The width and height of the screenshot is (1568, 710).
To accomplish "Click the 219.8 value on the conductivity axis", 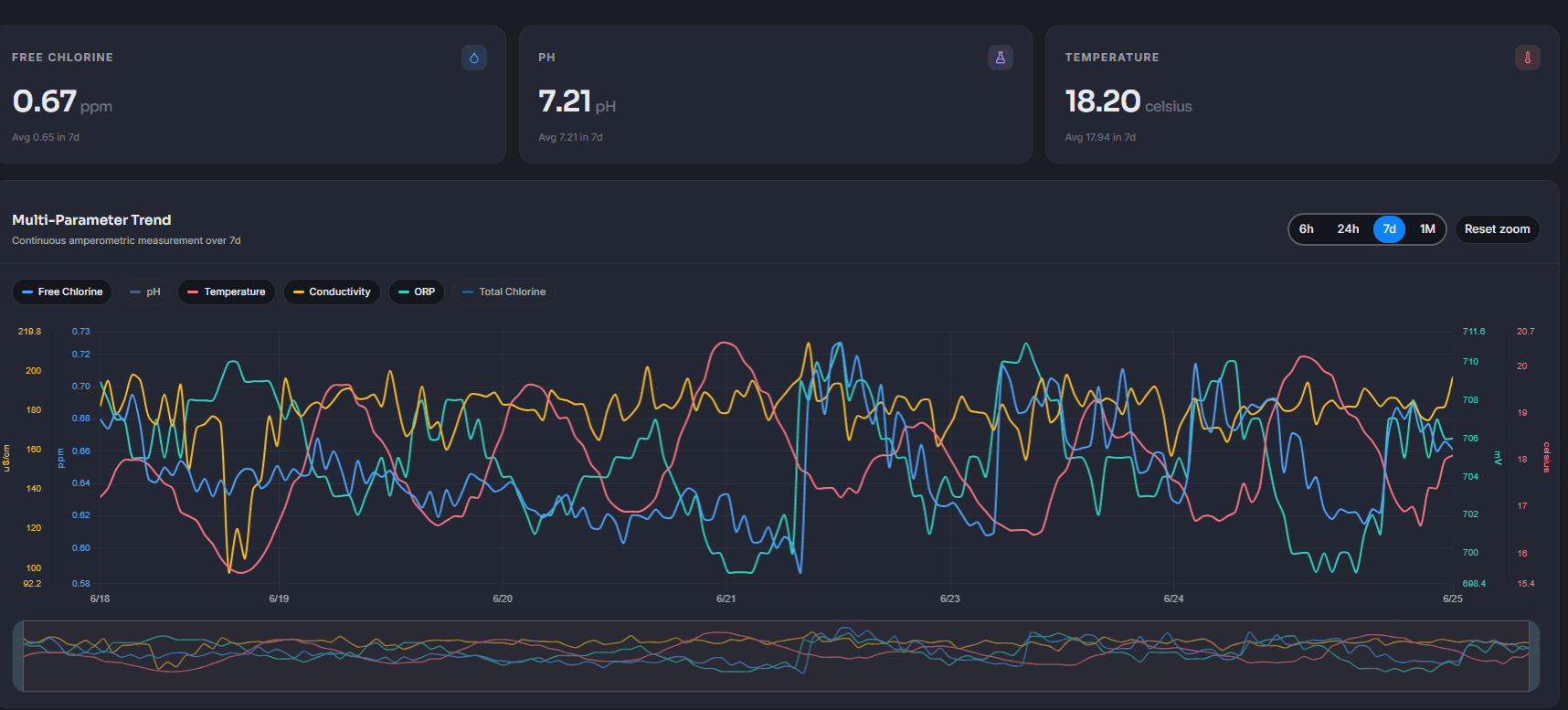I will tap(29, 332).
